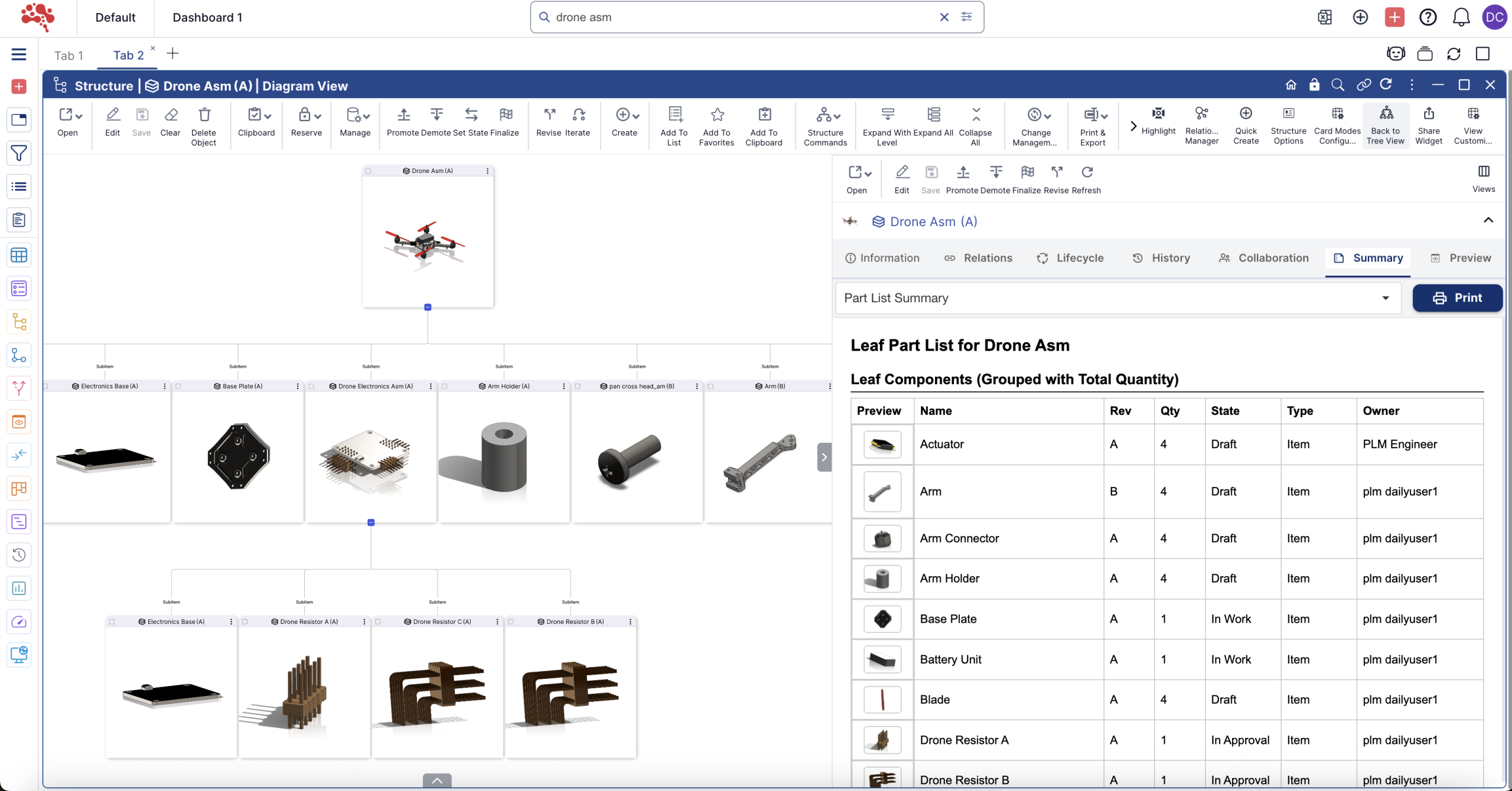This screenshot has width=1512, height=791.
Task: Click the filter funnel icon in left sidebar
Action: click(19, 153)
